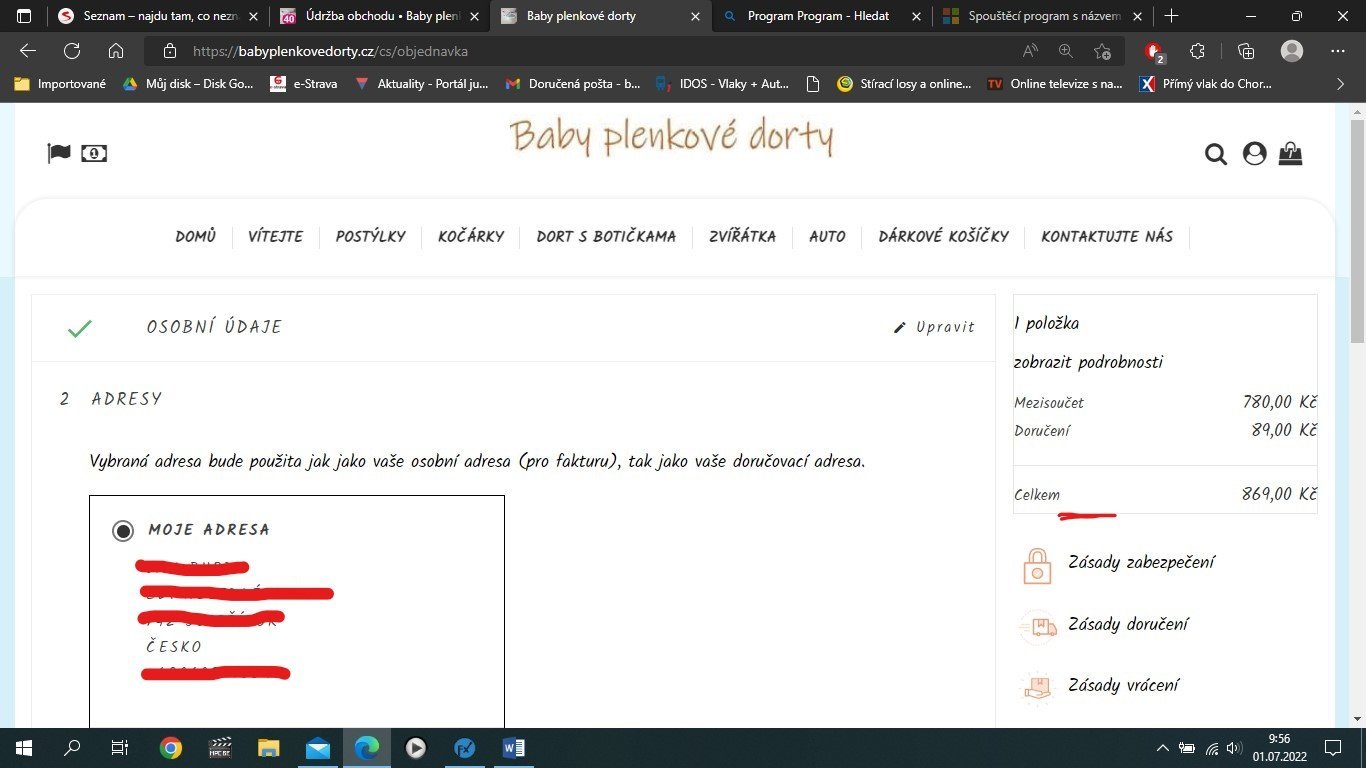Show hidden system tray icons
This screenshot has height=768, width=1366.
click(1162, 748)
